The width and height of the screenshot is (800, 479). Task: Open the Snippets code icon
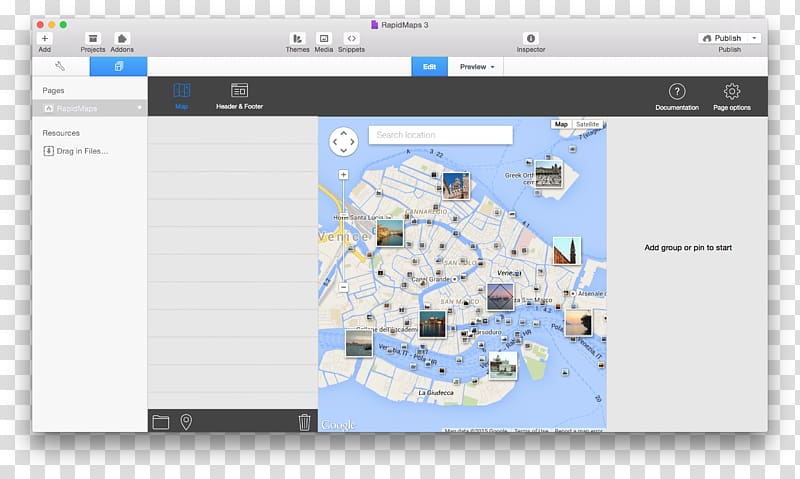click(351, 38)
